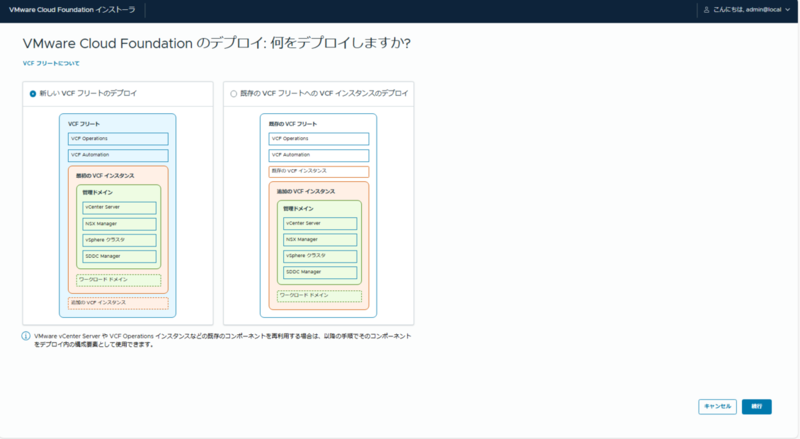
Task: Click 既存の VCF インスタンス box in right diagram
Action: [319, 172]
